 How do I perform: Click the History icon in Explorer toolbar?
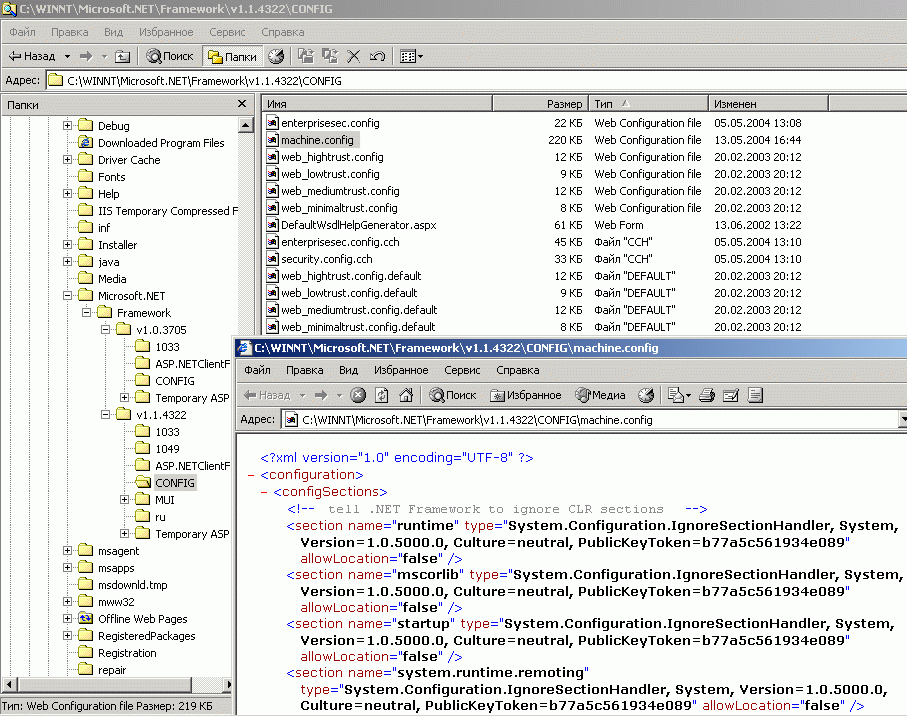point(276,57)
